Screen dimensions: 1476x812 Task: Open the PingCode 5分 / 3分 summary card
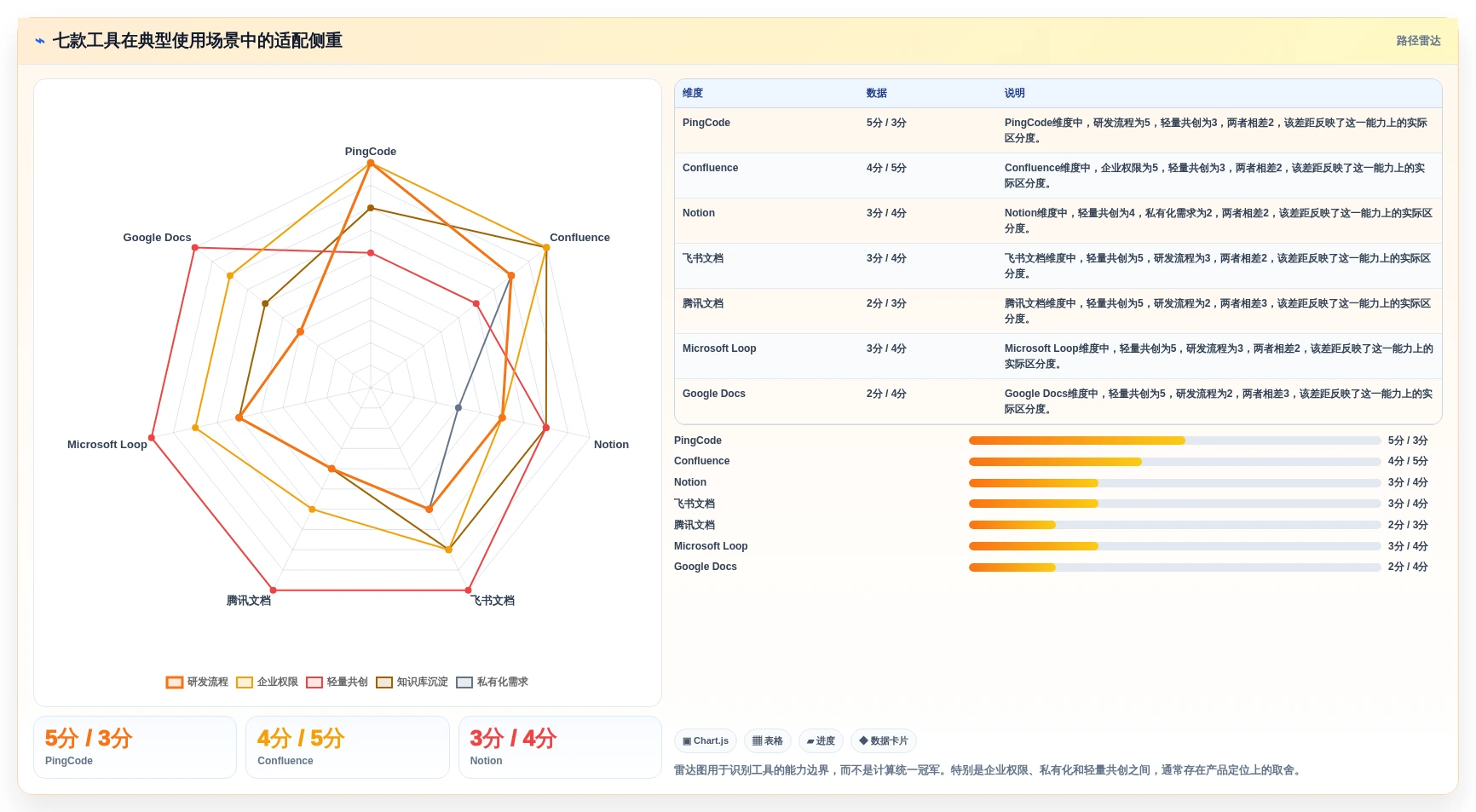coord(135,747)
